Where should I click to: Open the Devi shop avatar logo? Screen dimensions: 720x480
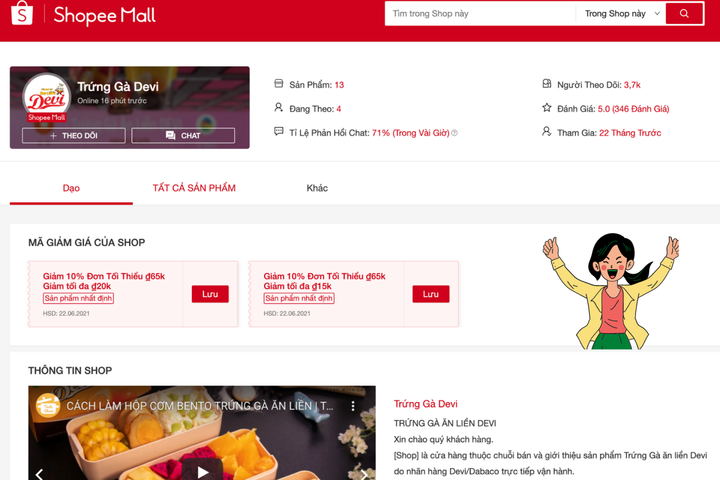(46, 96)
